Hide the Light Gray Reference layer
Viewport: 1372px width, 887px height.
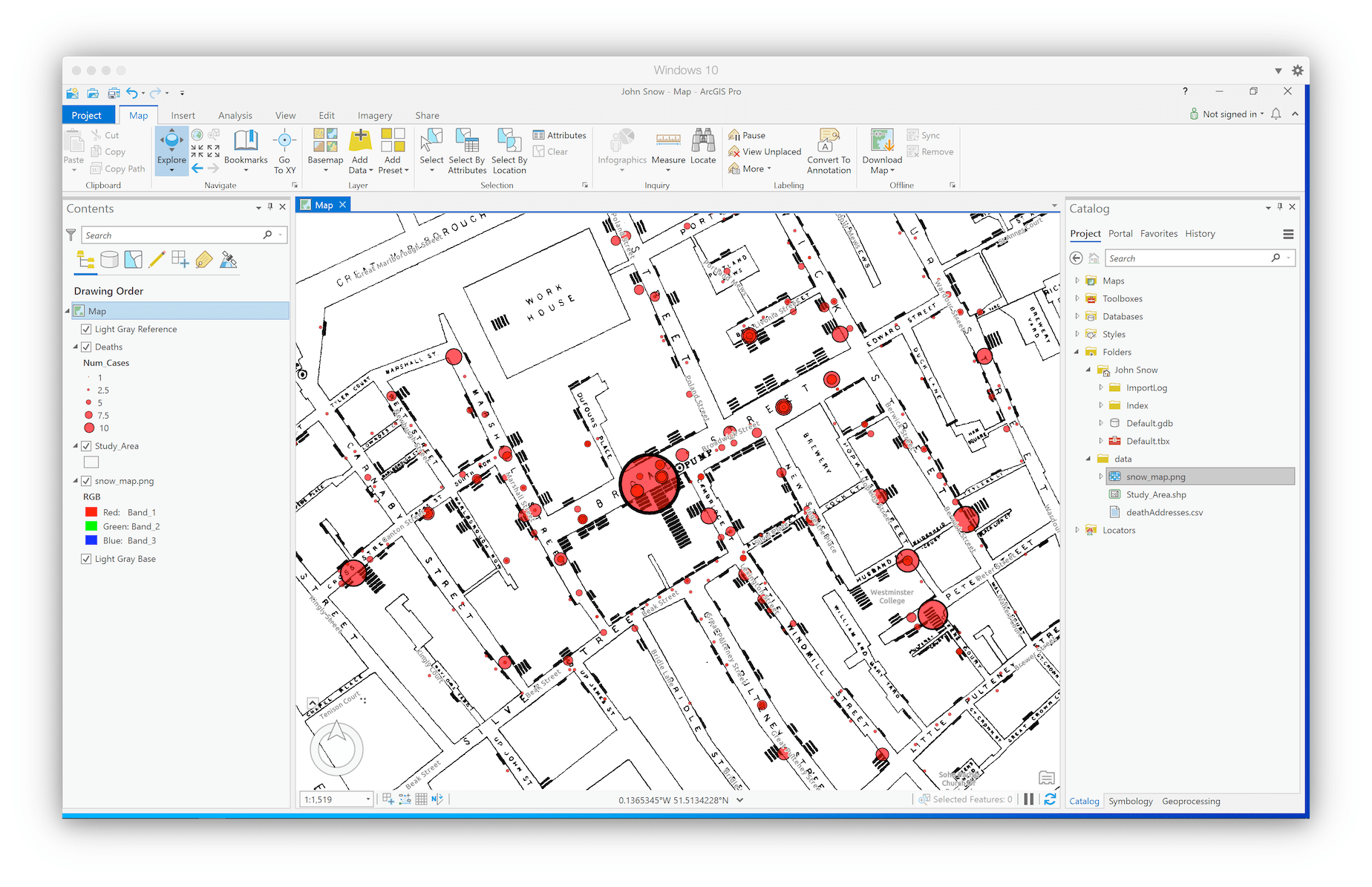[x=86, y=329]
